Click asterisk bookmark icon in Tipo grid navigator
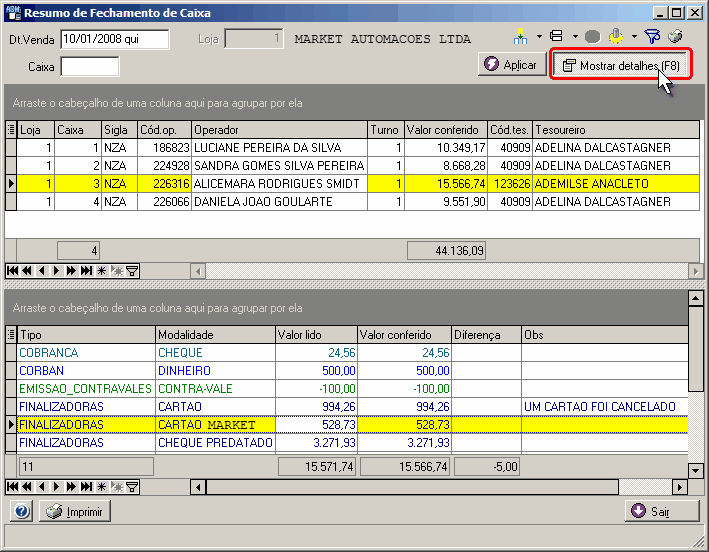Screen dimensions: 709x552 [x=101, y=487]
